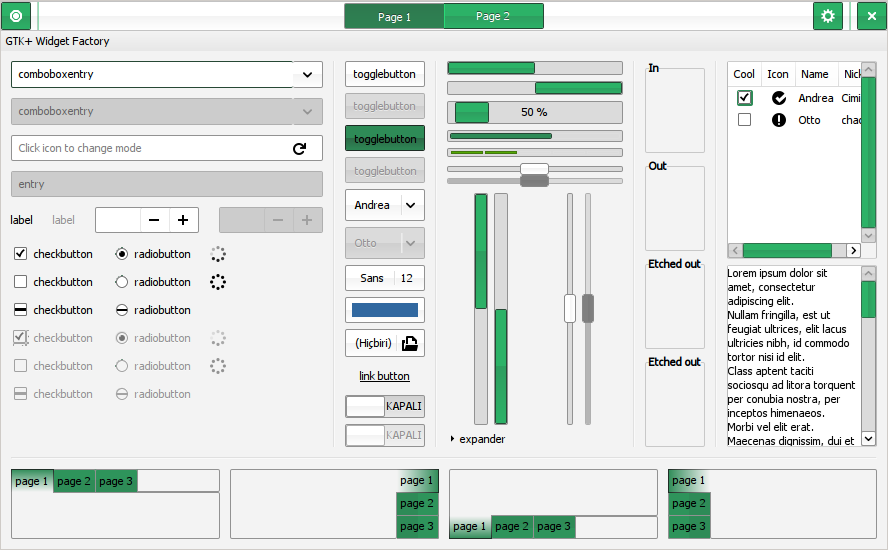Image resolution: width=888 pixels, height=550 pixels.
Task: Click the Lorem ipsum text area
Action: pyautogui.click(x=794, y=356)
